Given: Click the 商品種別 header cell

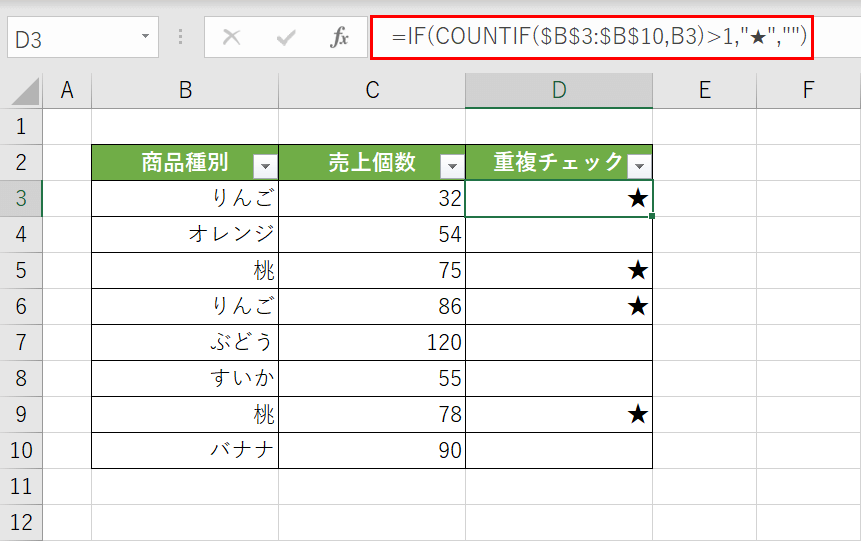Looking at the screenshot, I should 185,163.
